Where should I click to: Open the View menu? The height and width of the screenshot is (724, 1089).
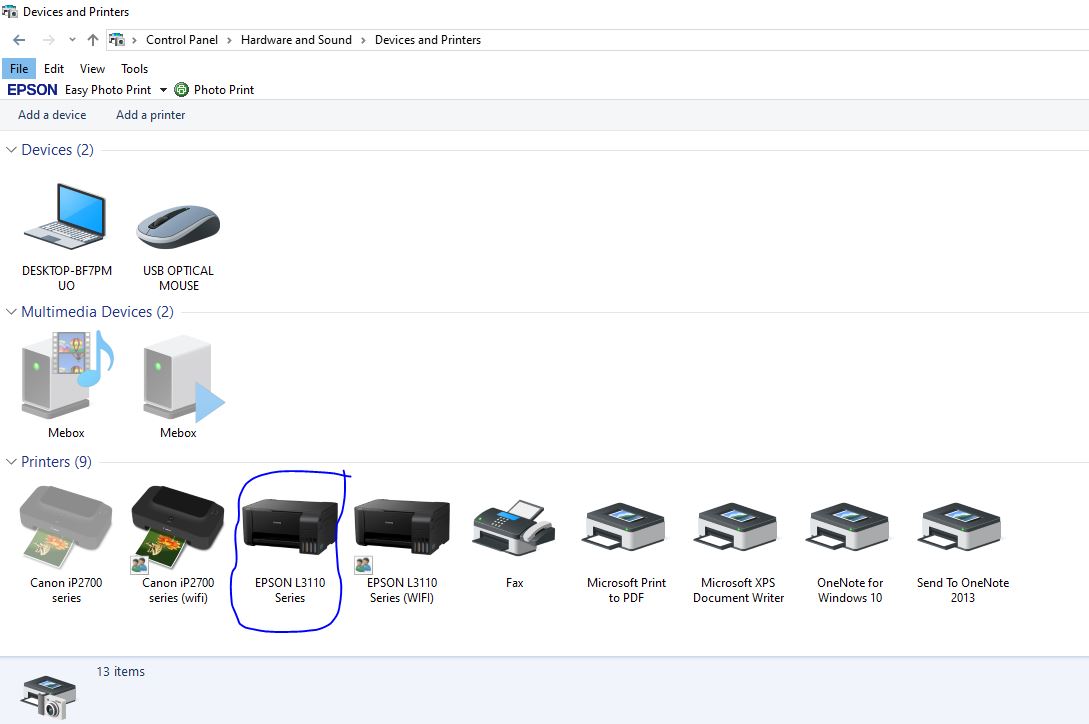coord(92,69)
